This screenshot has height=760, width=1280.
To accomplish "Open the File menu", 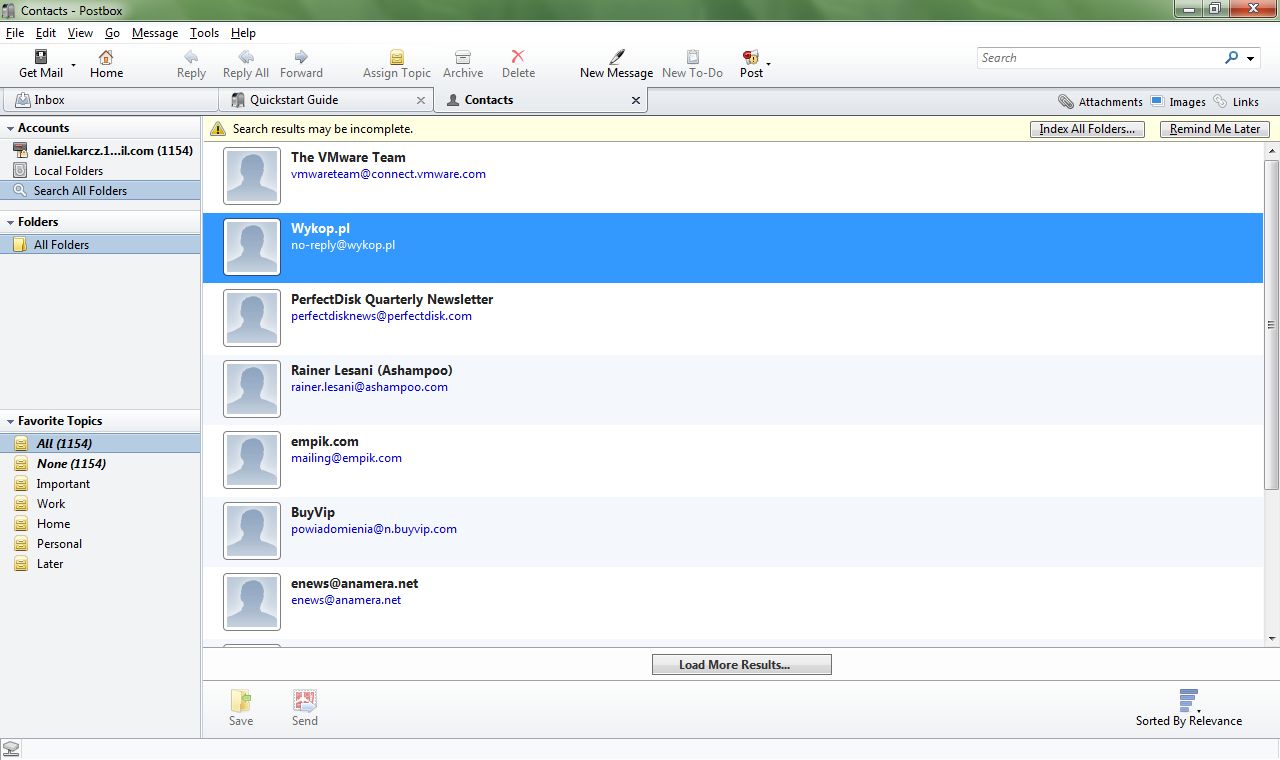I will click(15, 33).
